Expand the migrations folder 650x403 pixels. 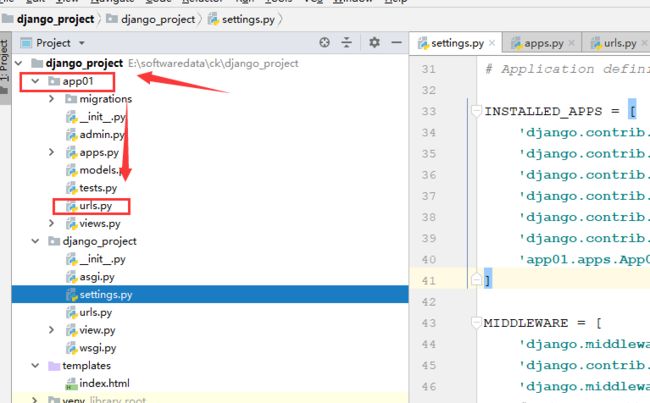click(x=51, y=99)
